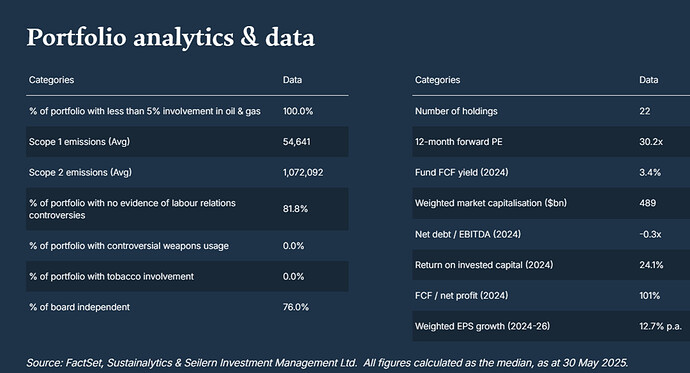Viewport: 690px width, 373px height.
Task: Select the Weighted market capitalisation ($bn) row
Action: tap(551, 203)
